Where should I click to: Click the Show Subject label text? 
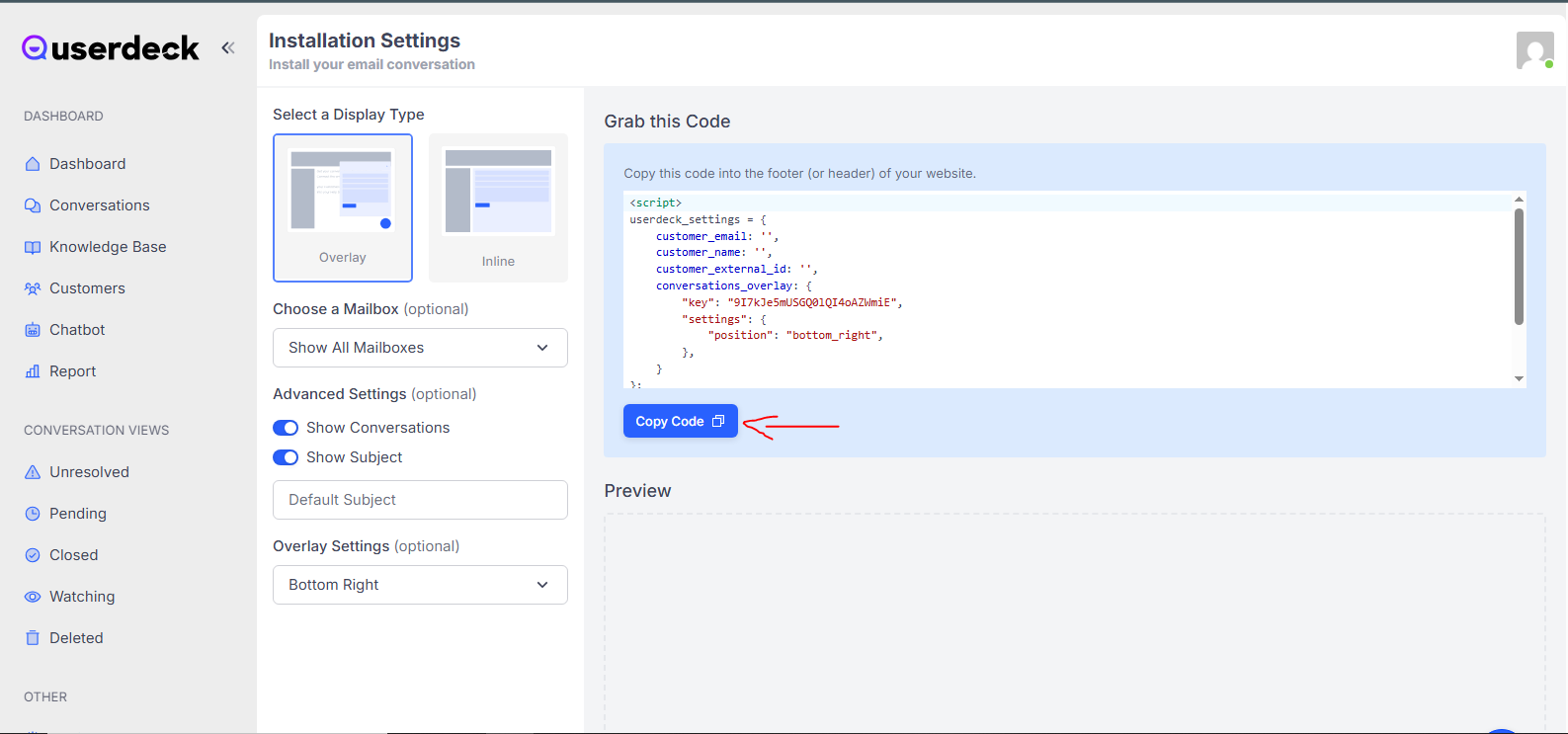pos(355,457)
